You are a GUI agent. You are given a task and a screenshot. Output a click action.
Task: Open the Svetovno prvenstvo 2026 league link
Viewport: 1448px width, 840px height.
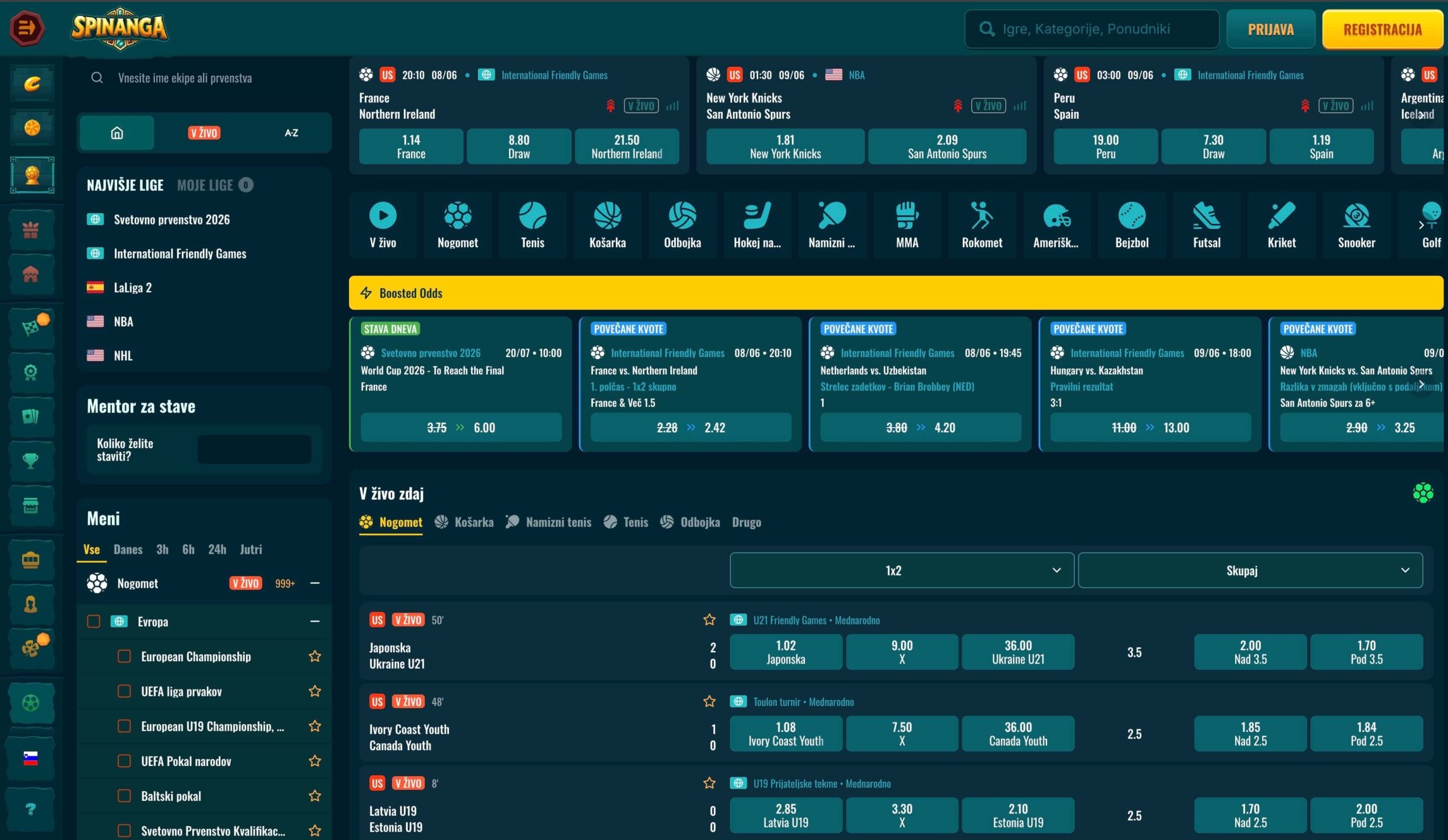point(172,219)
